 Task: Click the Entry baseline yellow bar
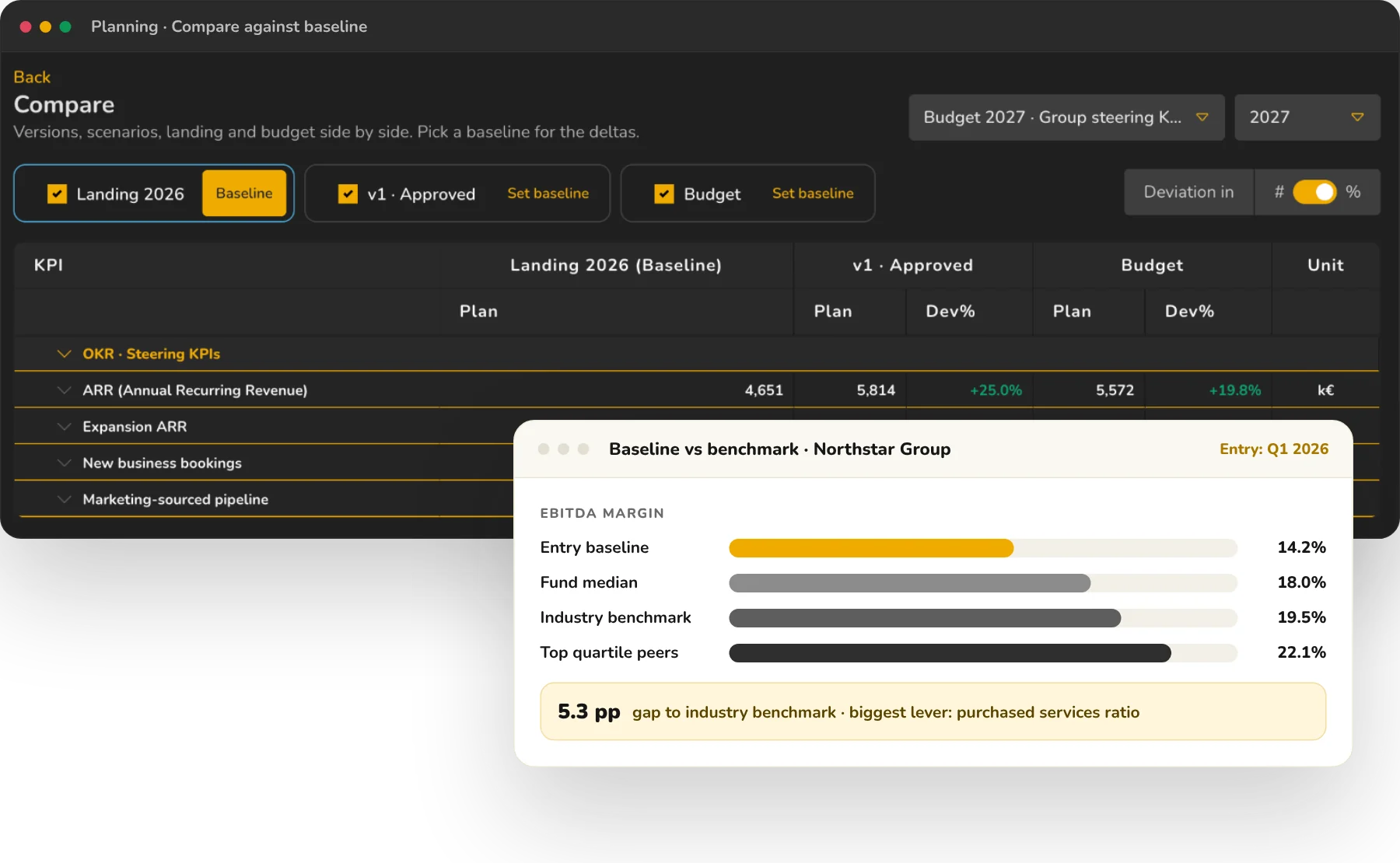coord(871,548)
